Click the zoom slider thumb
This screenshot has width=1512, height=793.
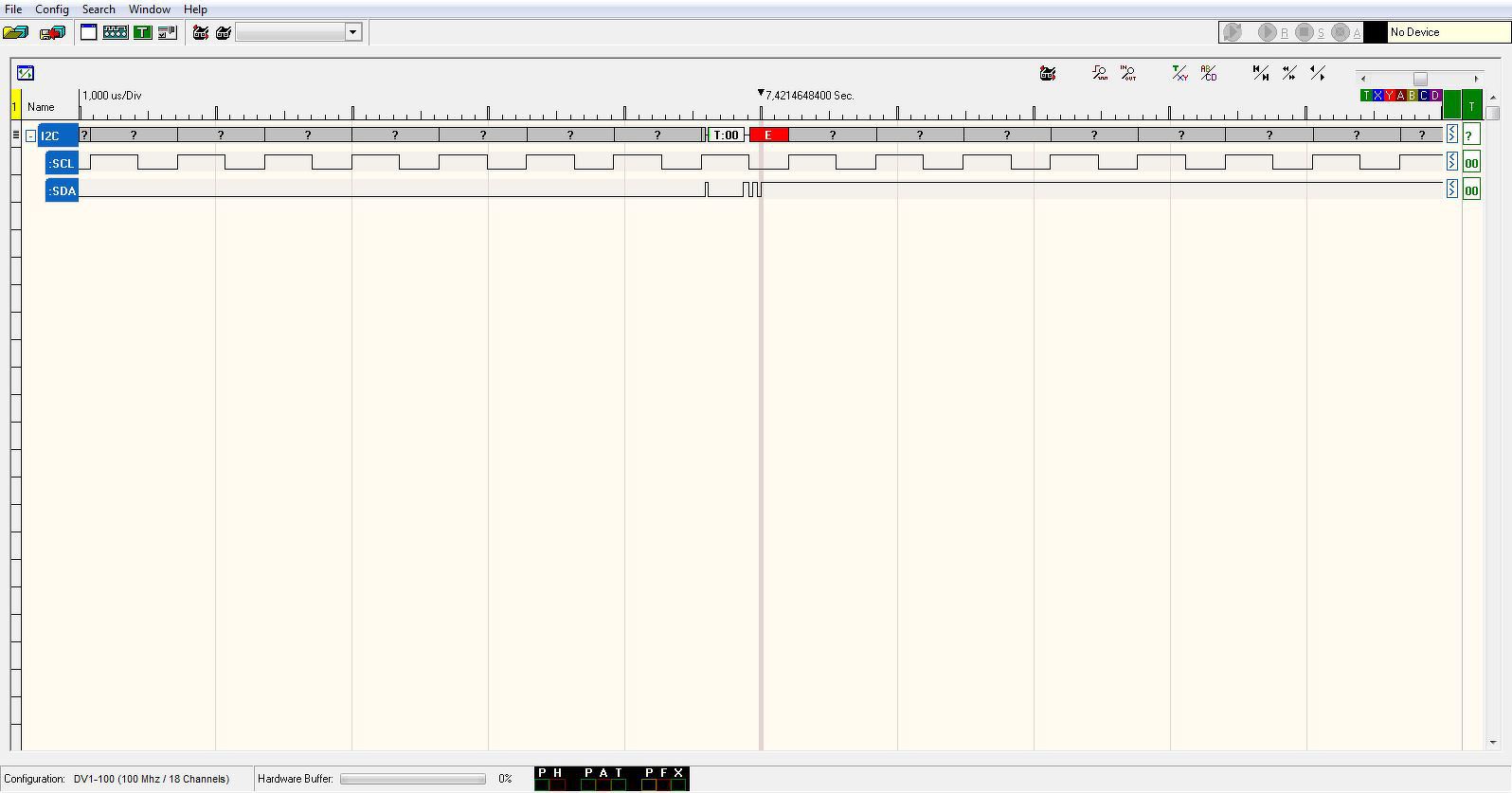(x=1420, y=79)
